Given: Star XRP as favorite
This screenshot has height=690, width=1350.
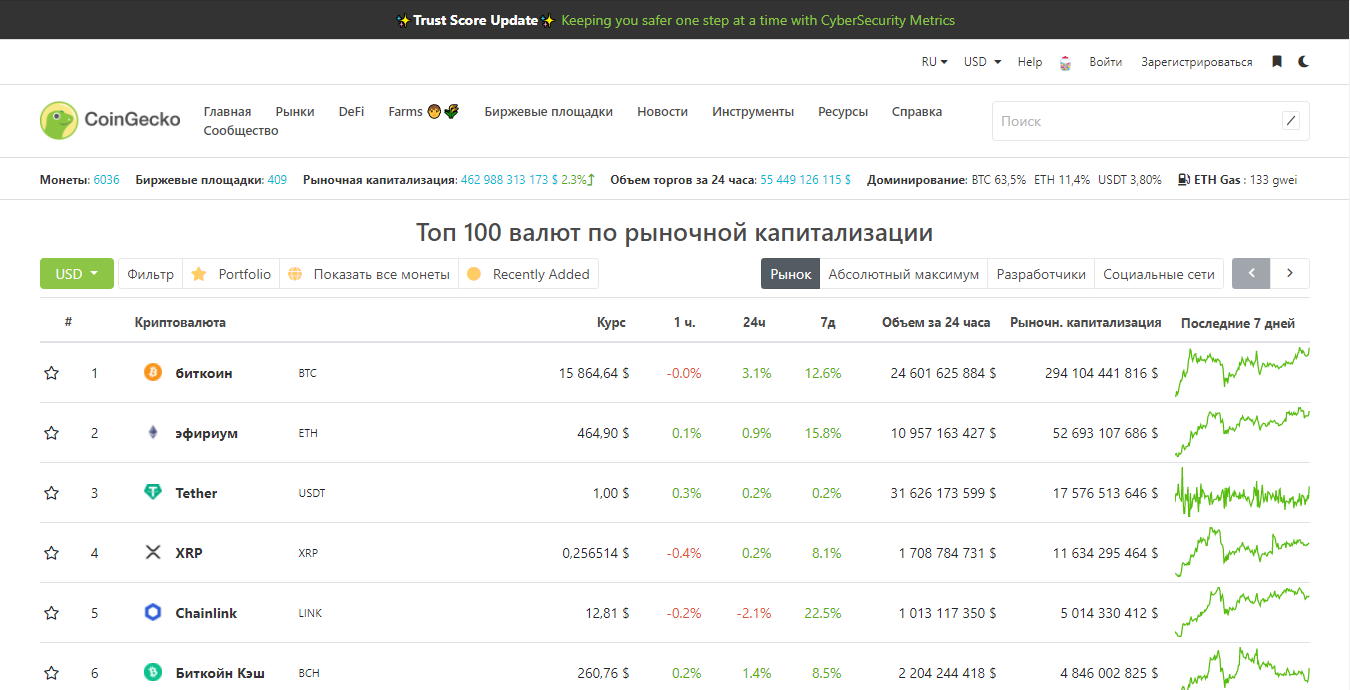Looking at the screenshot, I should (52, 553).
